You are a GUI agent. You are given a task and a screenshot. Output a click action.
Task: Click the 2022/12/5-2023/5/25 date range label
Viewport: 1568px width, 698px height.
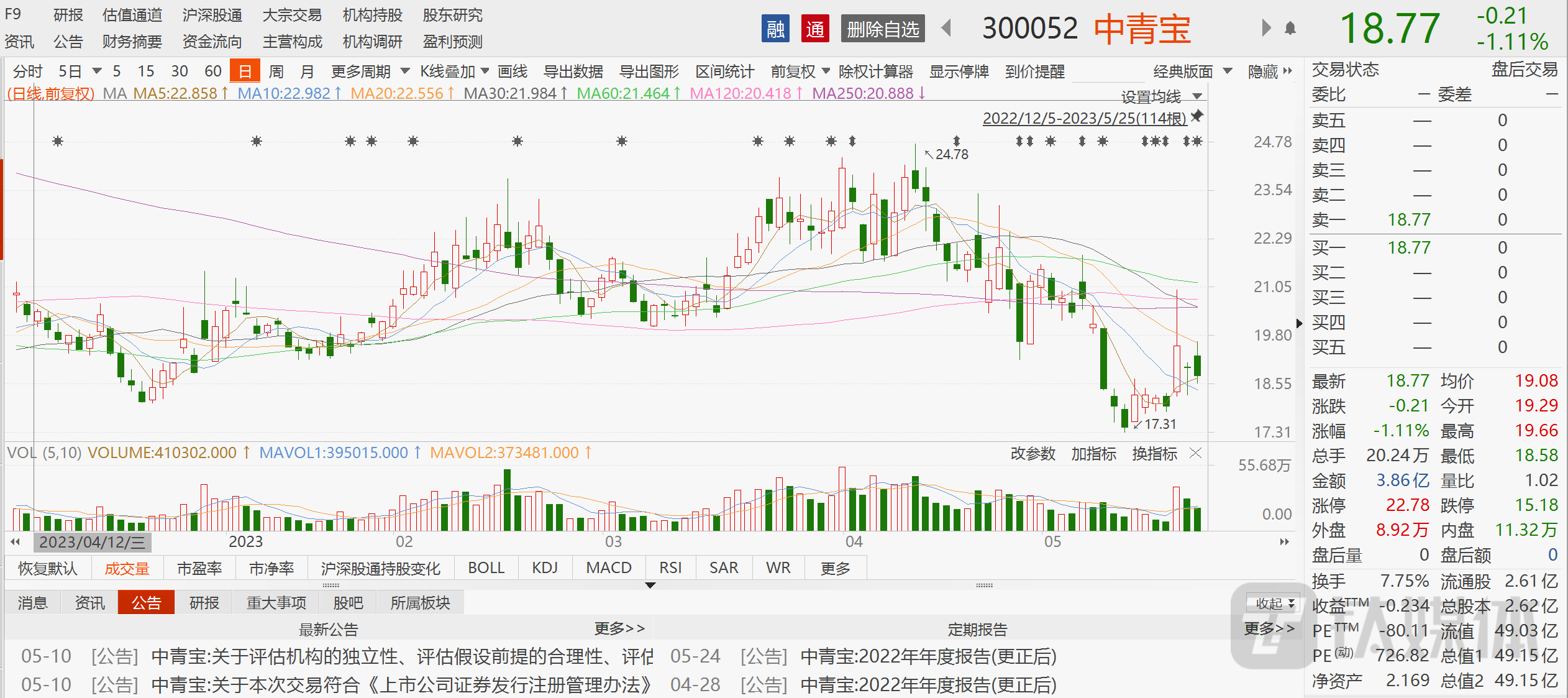1084,118
